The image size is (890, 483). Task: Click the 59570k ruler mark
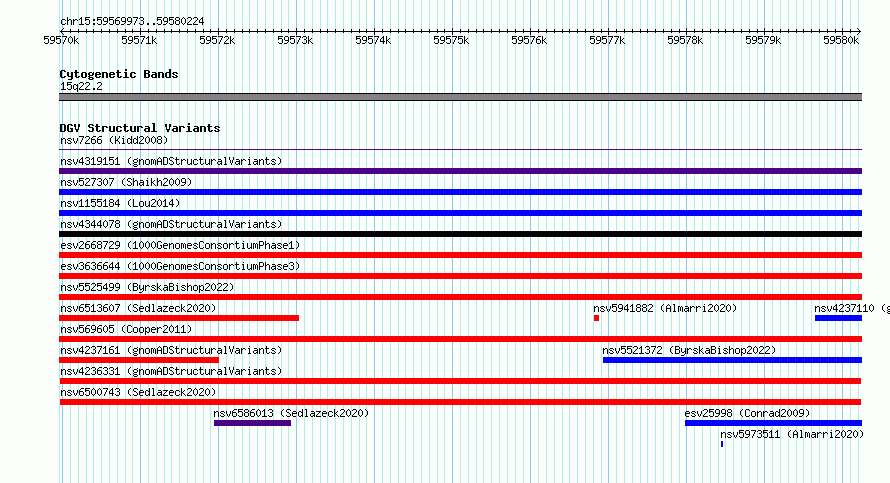click(61, 40)
